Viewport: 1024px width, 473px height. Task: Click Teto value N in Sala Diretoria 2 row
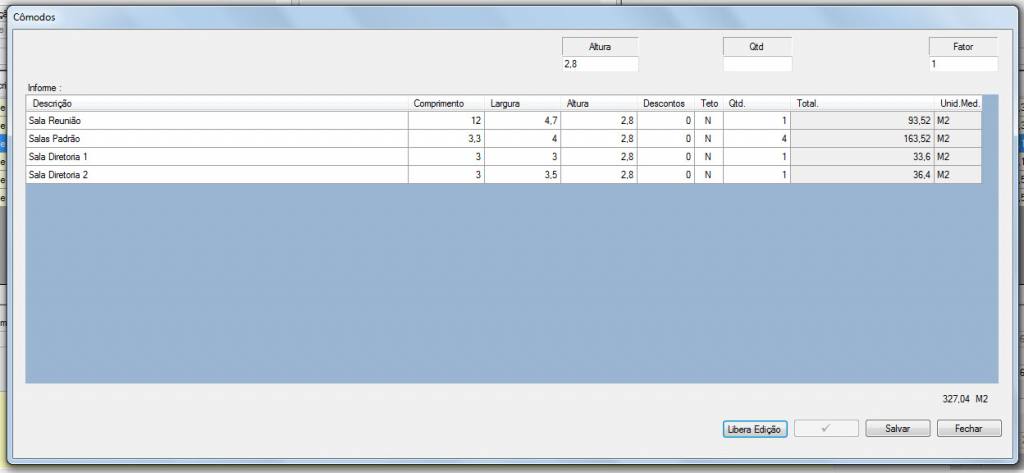click(x=709, y=174)
